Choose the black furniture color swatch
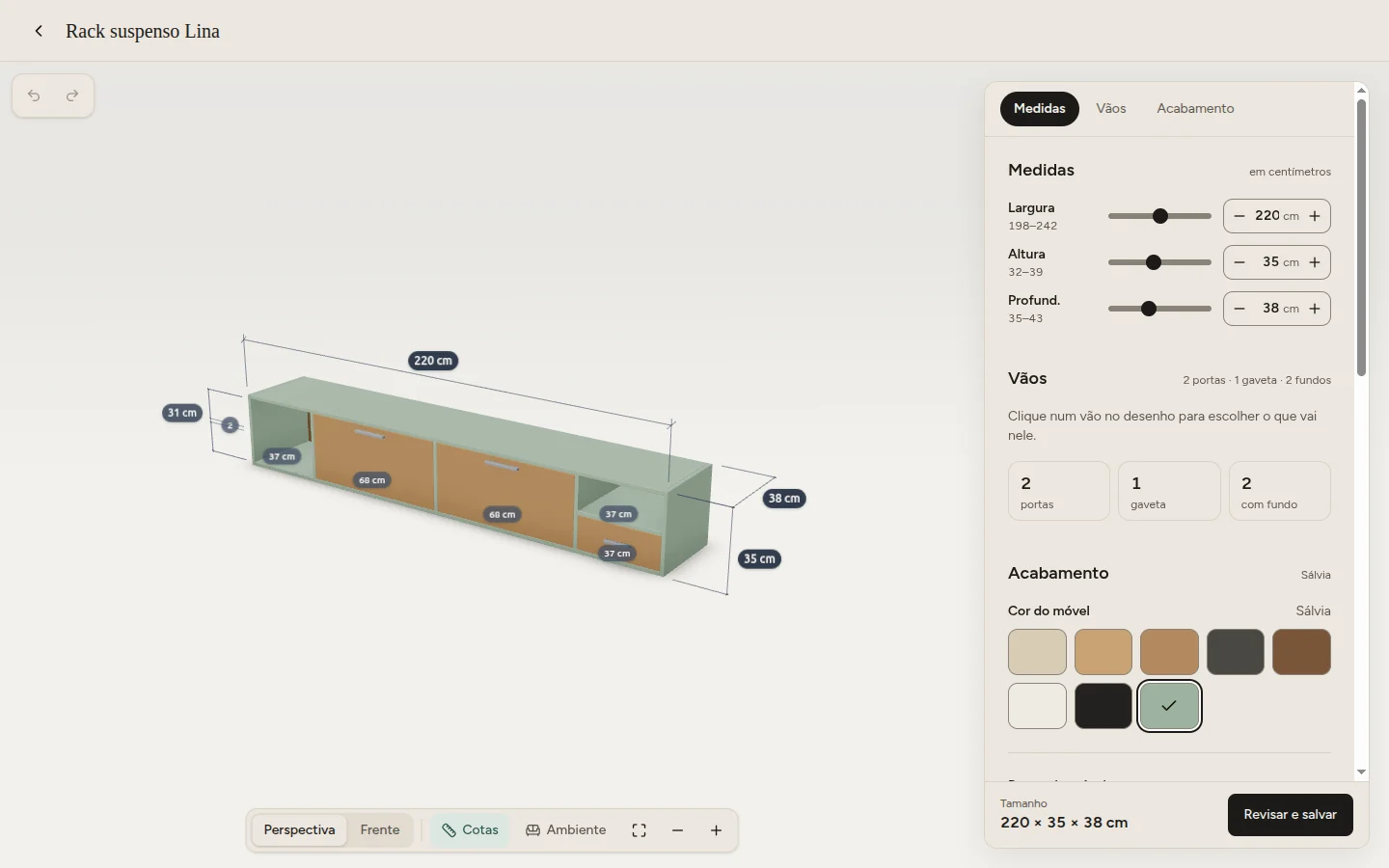Screen dimensions: 1389x868 click(x=1103, y=706)
